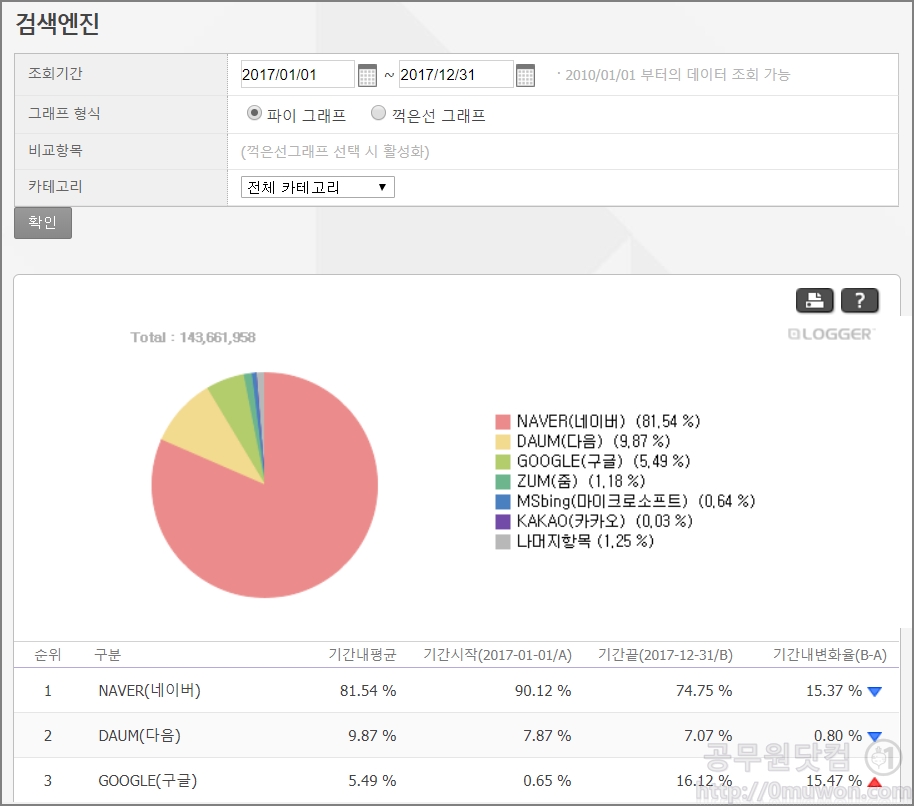Click GOOGLE start value 0.65 %
Screen dimensions: 914x806
tap(547, 781)
